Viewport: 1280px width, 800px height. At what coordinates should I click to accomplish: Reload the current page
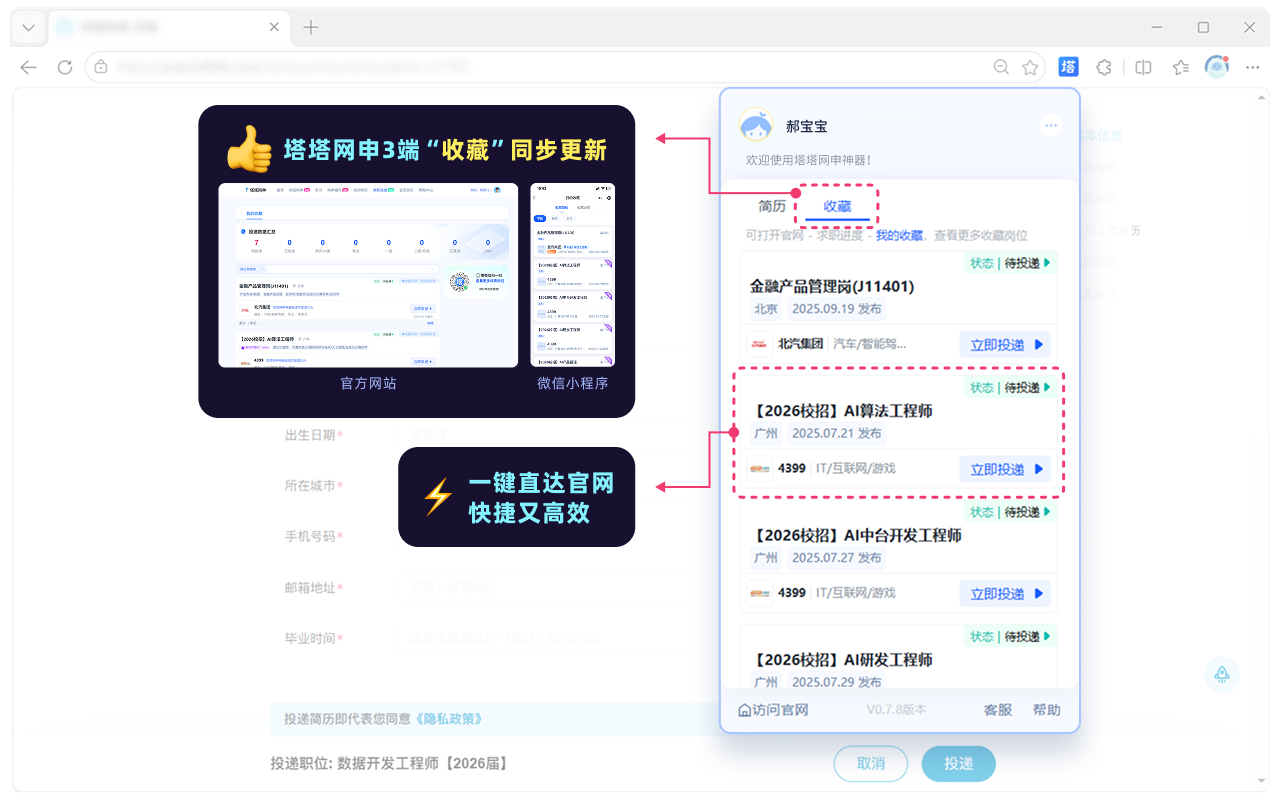(x=65, y=67)
